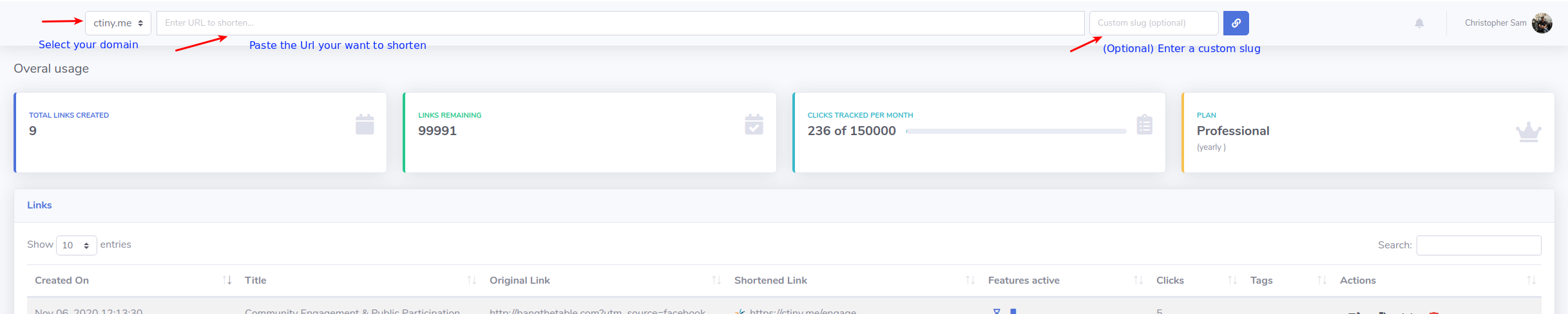Image resolution: width=1568 pixels, height=314 pixels.
Task: Click Christopher Sam's profile avatar
Action: 1542,23
